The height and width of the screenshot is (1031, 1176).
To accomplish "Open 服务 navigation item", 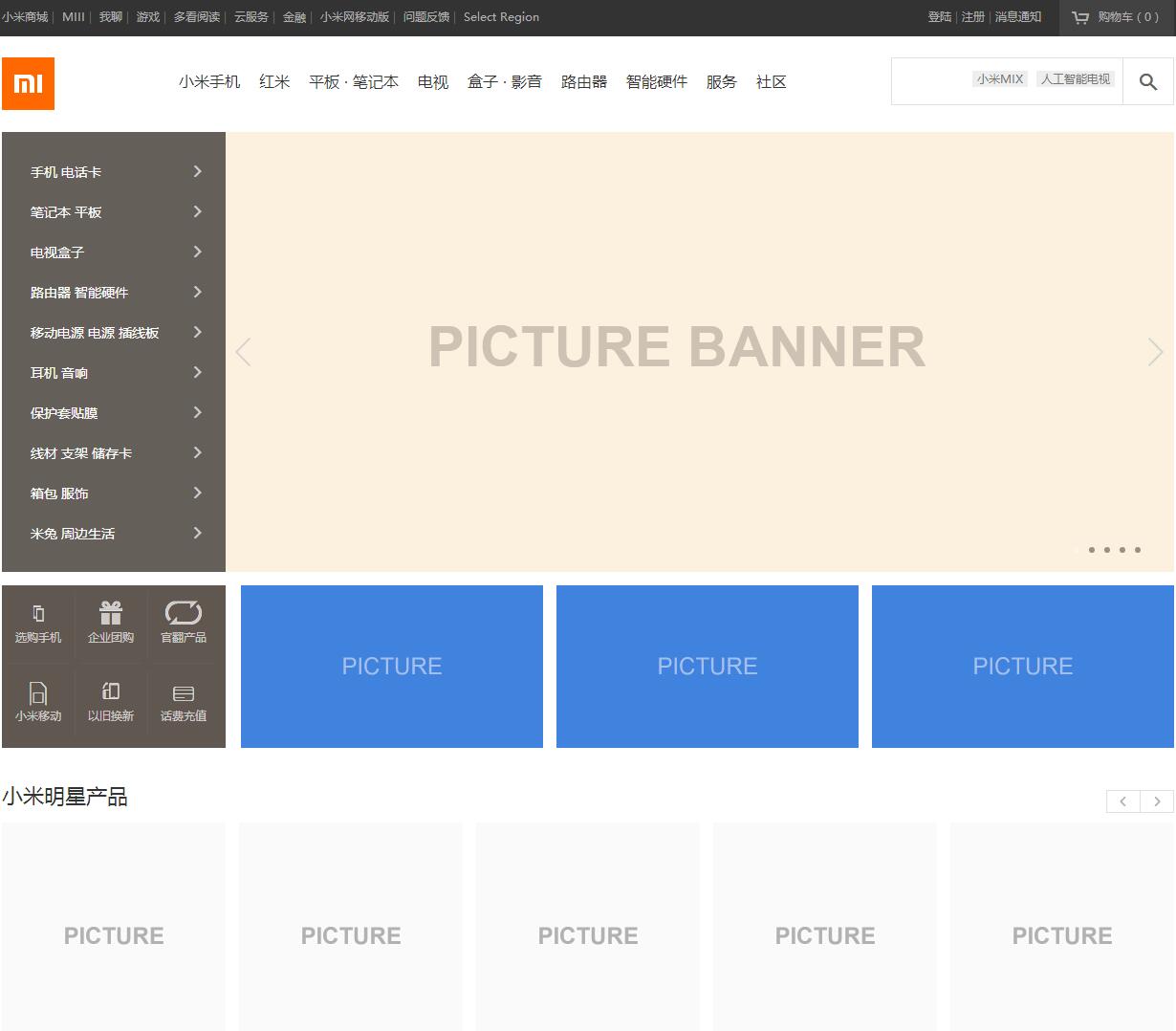I will [722, 82].
